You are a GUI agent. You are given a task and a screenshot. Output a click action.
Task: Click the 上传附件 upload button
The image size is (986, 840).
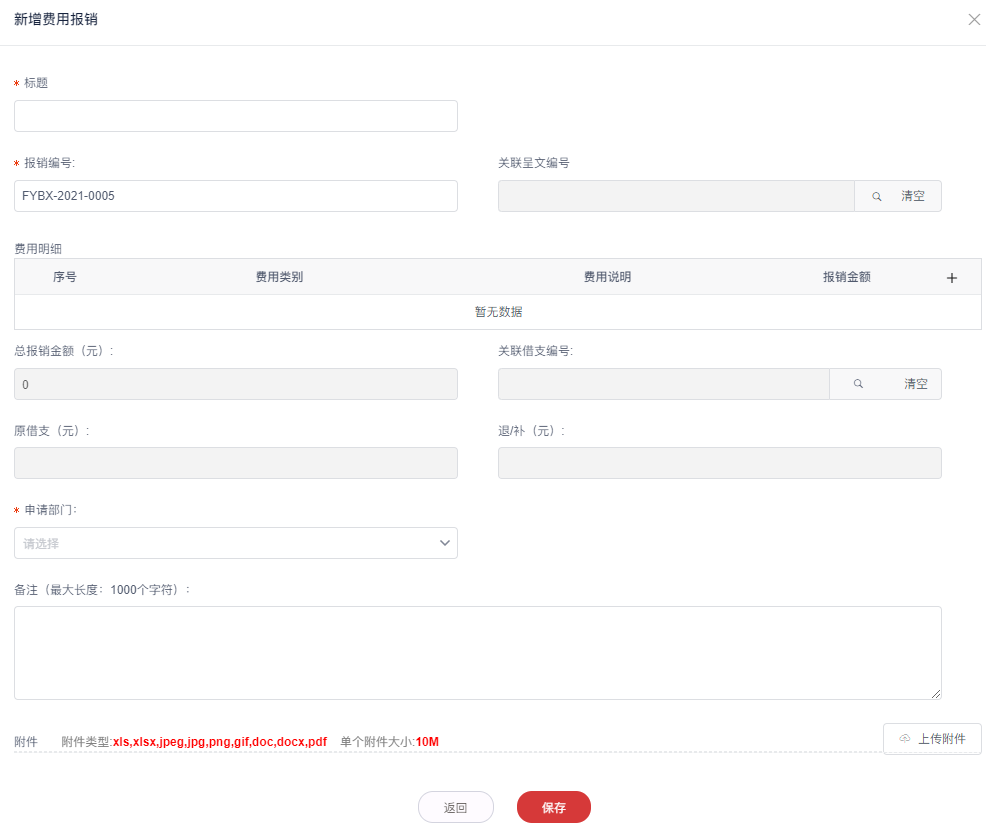tap(932, 739)
